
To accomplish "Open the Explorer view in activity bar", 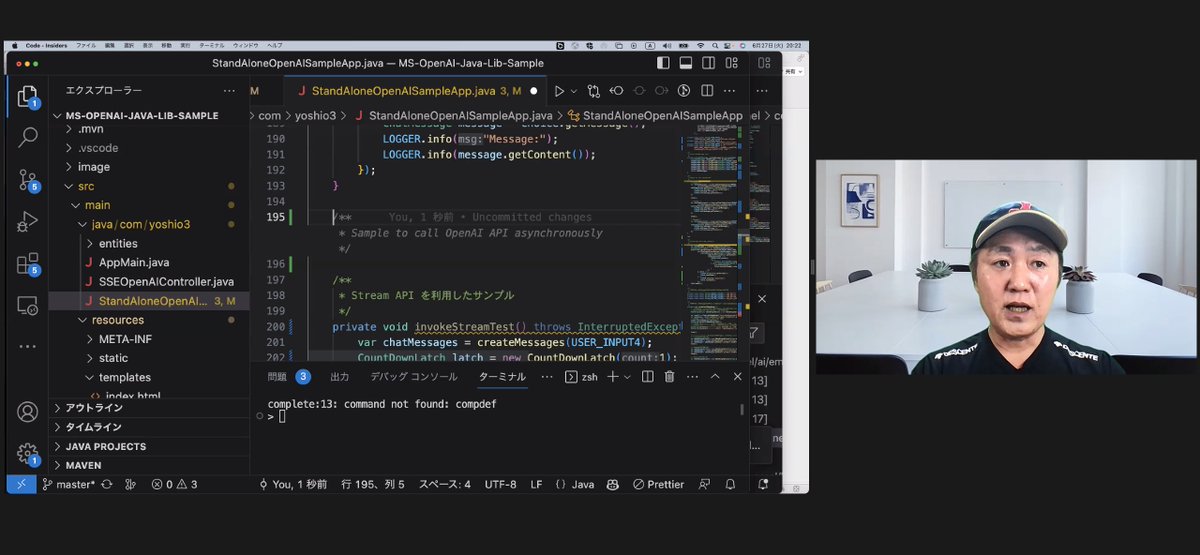I will (x=27, y=96).
